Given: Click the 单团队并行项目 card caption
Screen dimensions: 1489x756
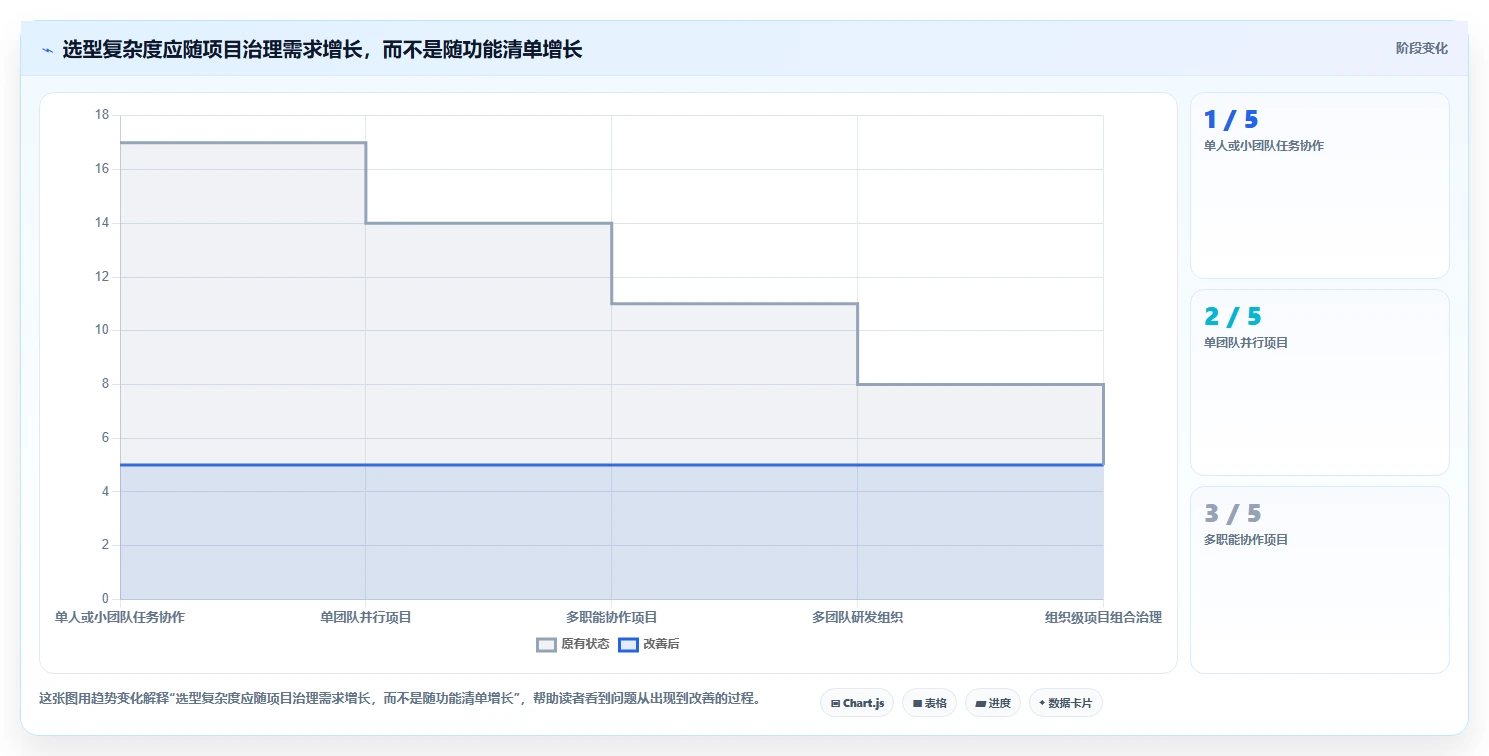Looking at the screenshot, I should pyautogui.click(x=1246, y=343).
